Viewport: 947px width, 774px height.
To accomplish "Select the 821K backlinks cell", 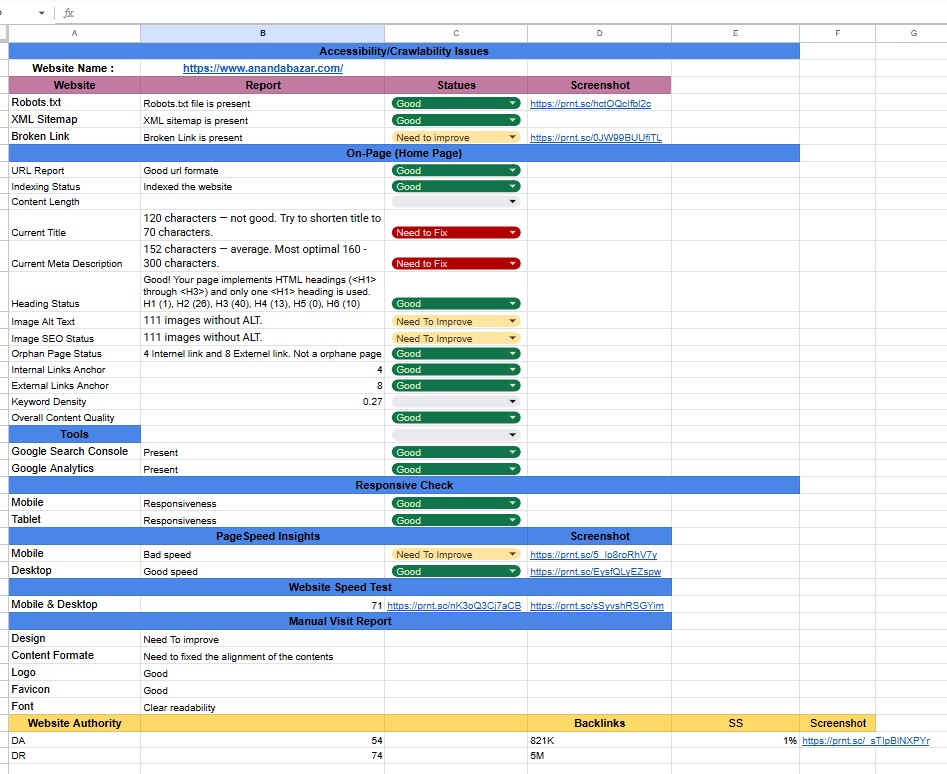I will pyautogui.click(x=599, y=740).
